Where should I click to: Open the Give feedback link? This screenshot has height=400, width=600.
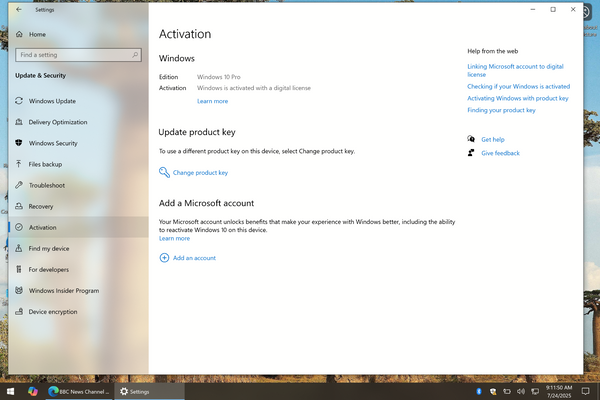click(501, 153)
